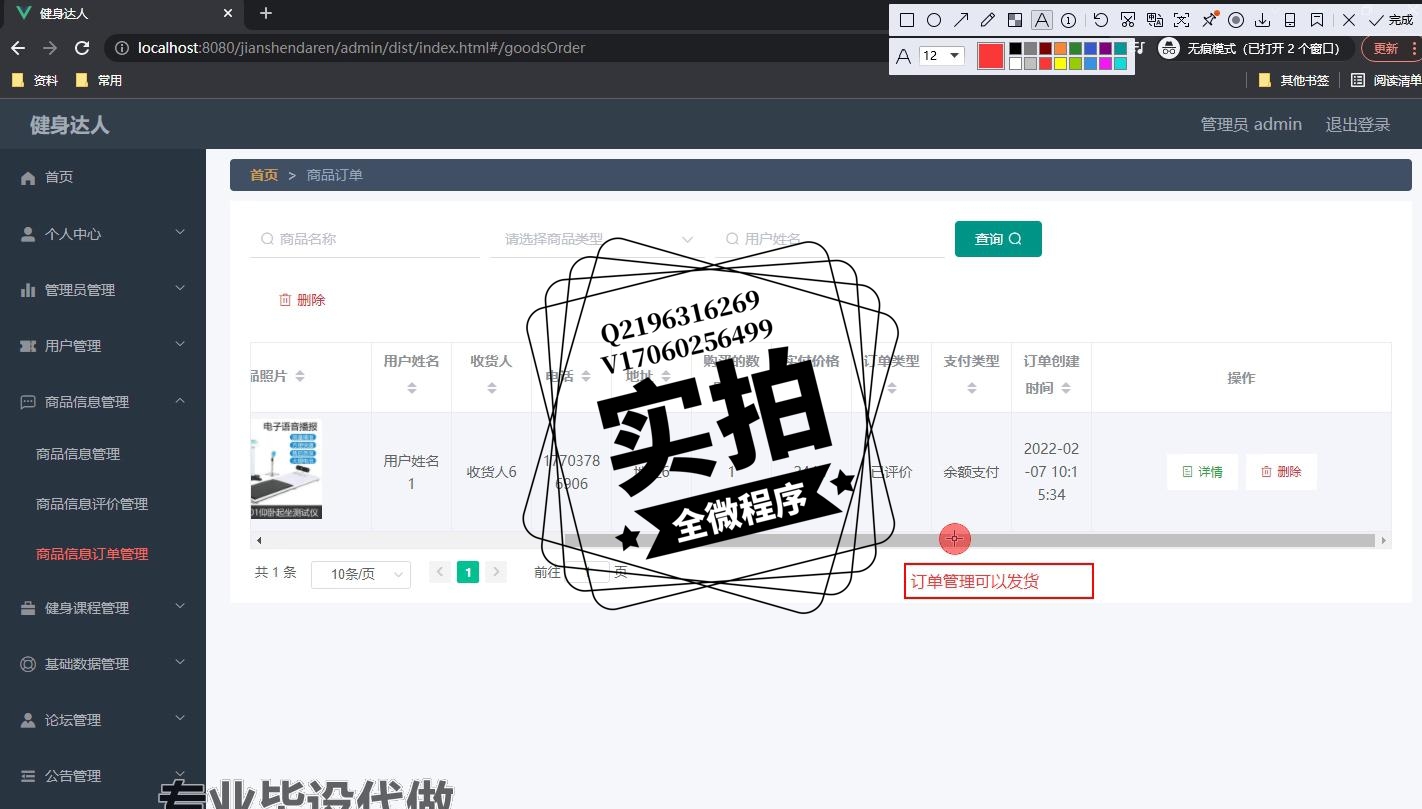Expand the 个人中心 sidebar menu
The image size is (1422, 809).
(103, 233)
